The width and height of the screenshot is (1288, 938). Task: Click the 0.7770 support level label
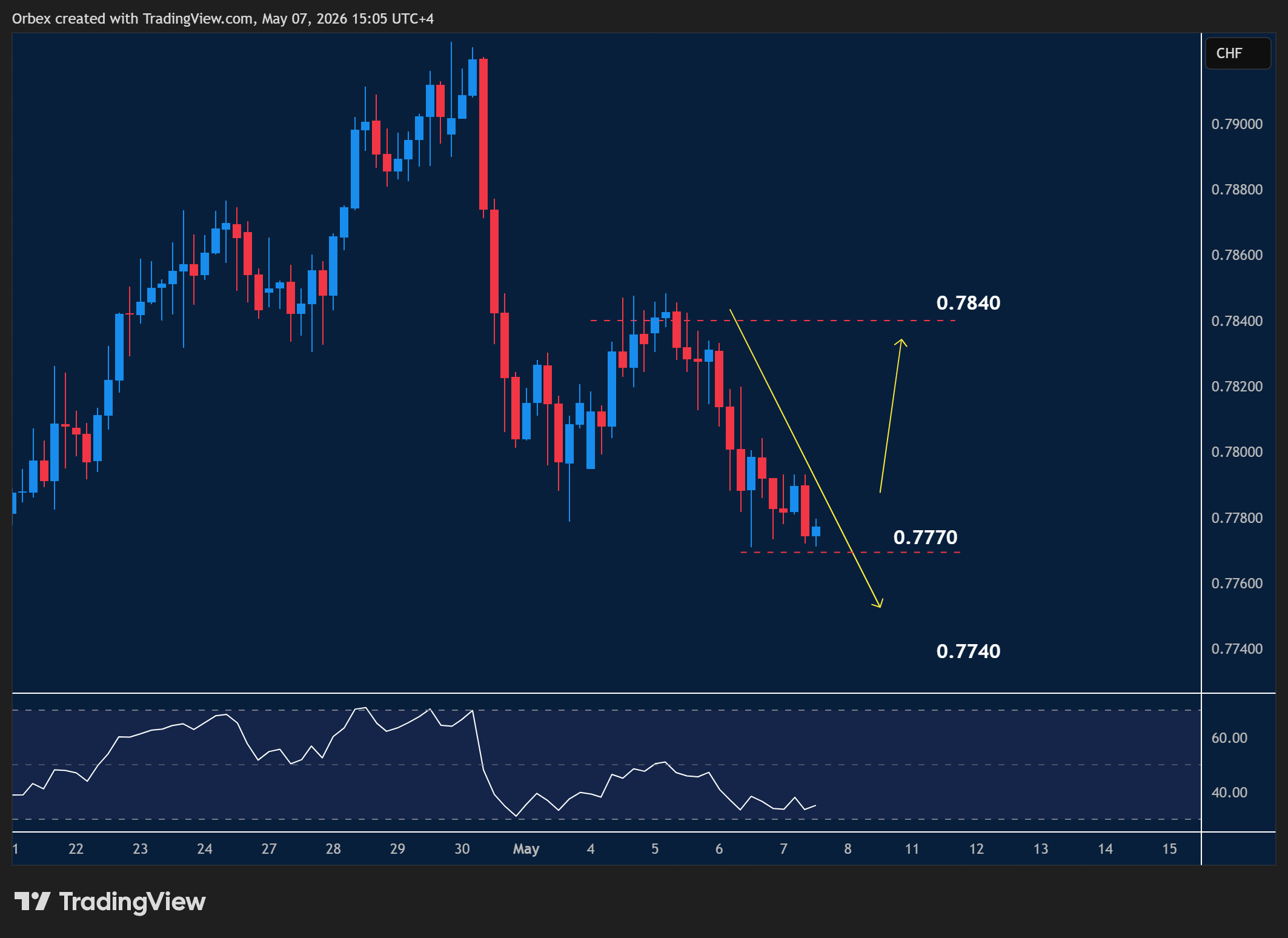tap(925, 537)
